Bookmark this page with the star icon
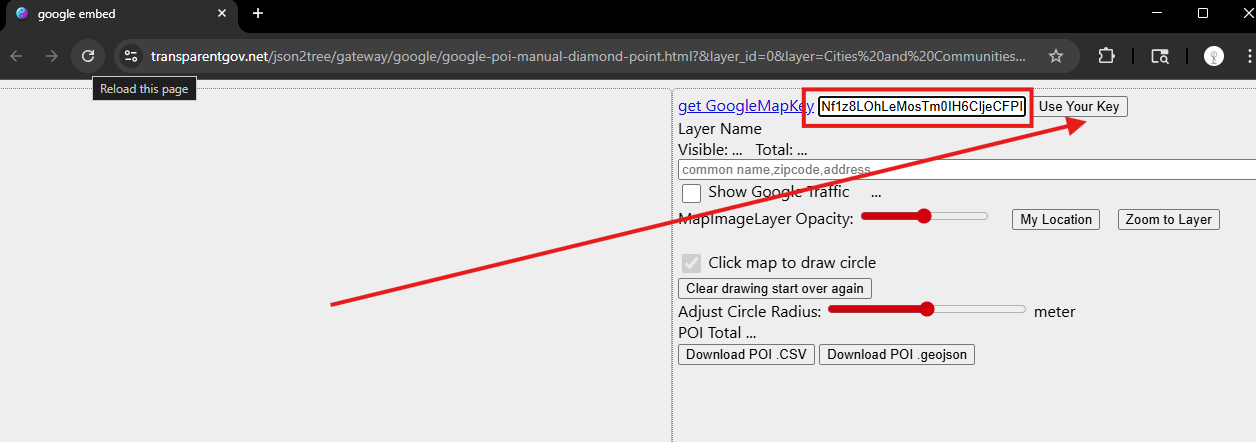 (1056, 56)
